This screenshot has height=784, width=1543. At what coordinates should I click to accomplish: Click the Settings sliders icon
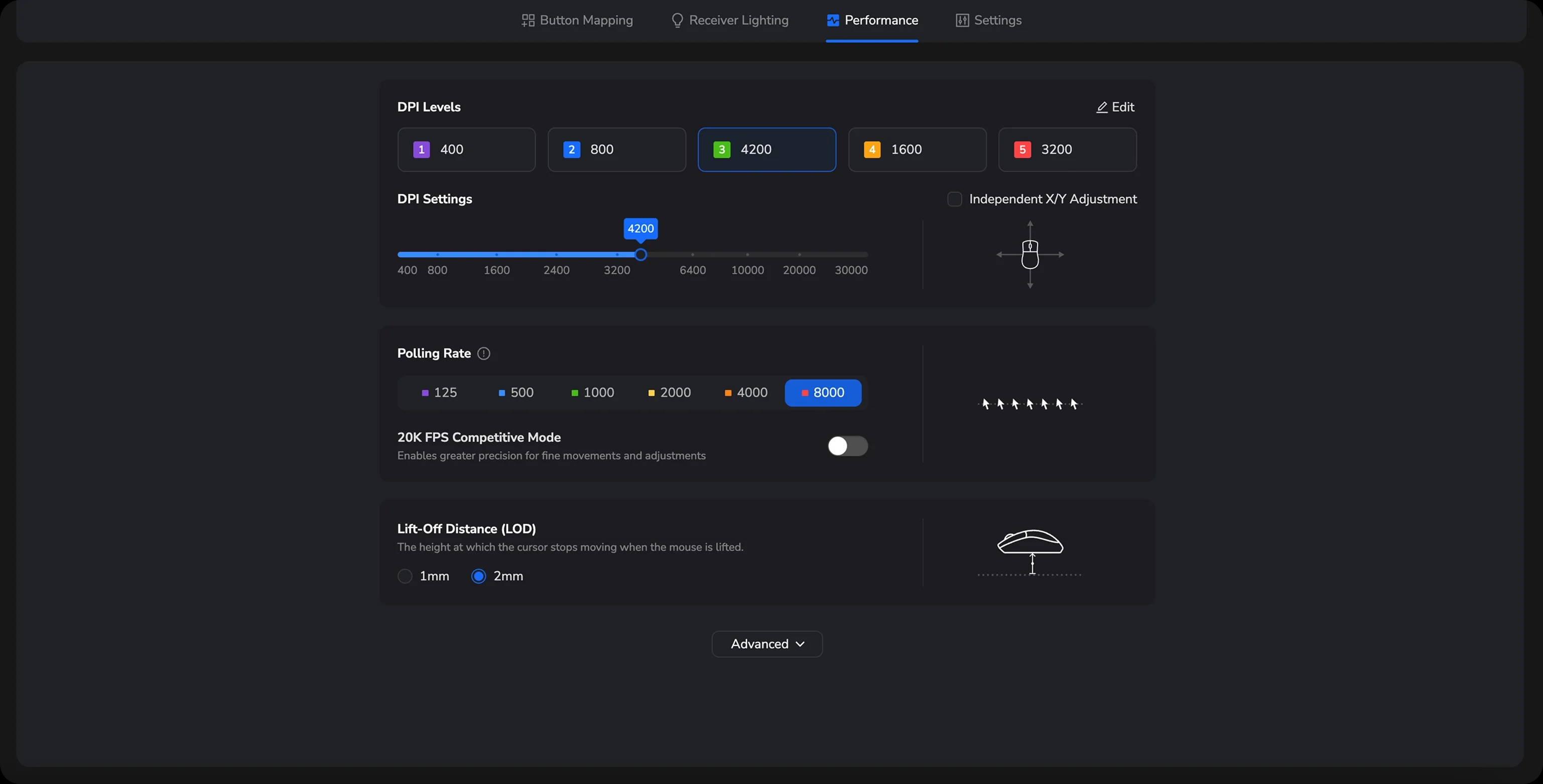click(x=962, y=21)
